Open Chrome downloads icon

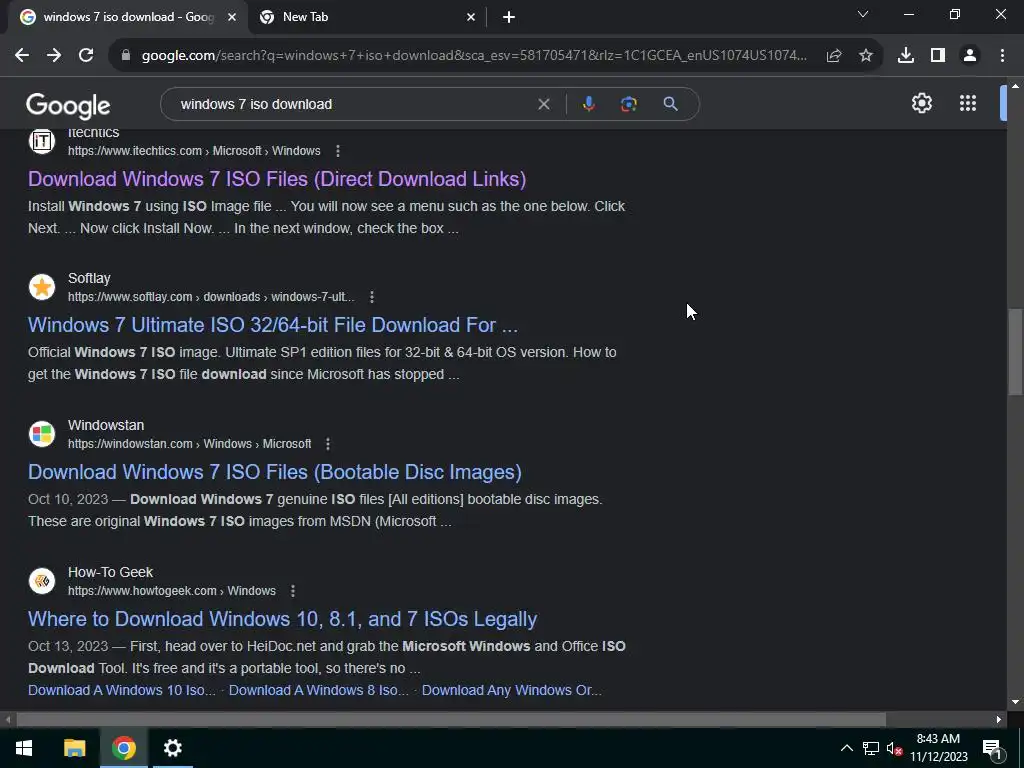pos(905,56)
